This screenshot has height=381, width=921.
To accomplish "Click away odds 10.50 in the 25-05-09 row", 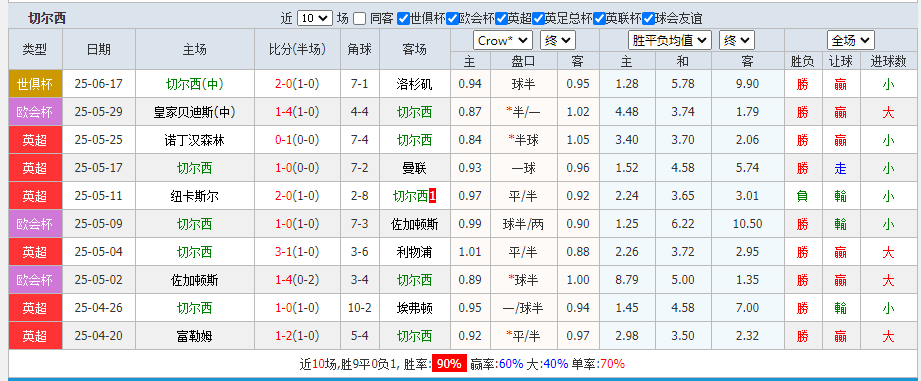I will 748,224.
